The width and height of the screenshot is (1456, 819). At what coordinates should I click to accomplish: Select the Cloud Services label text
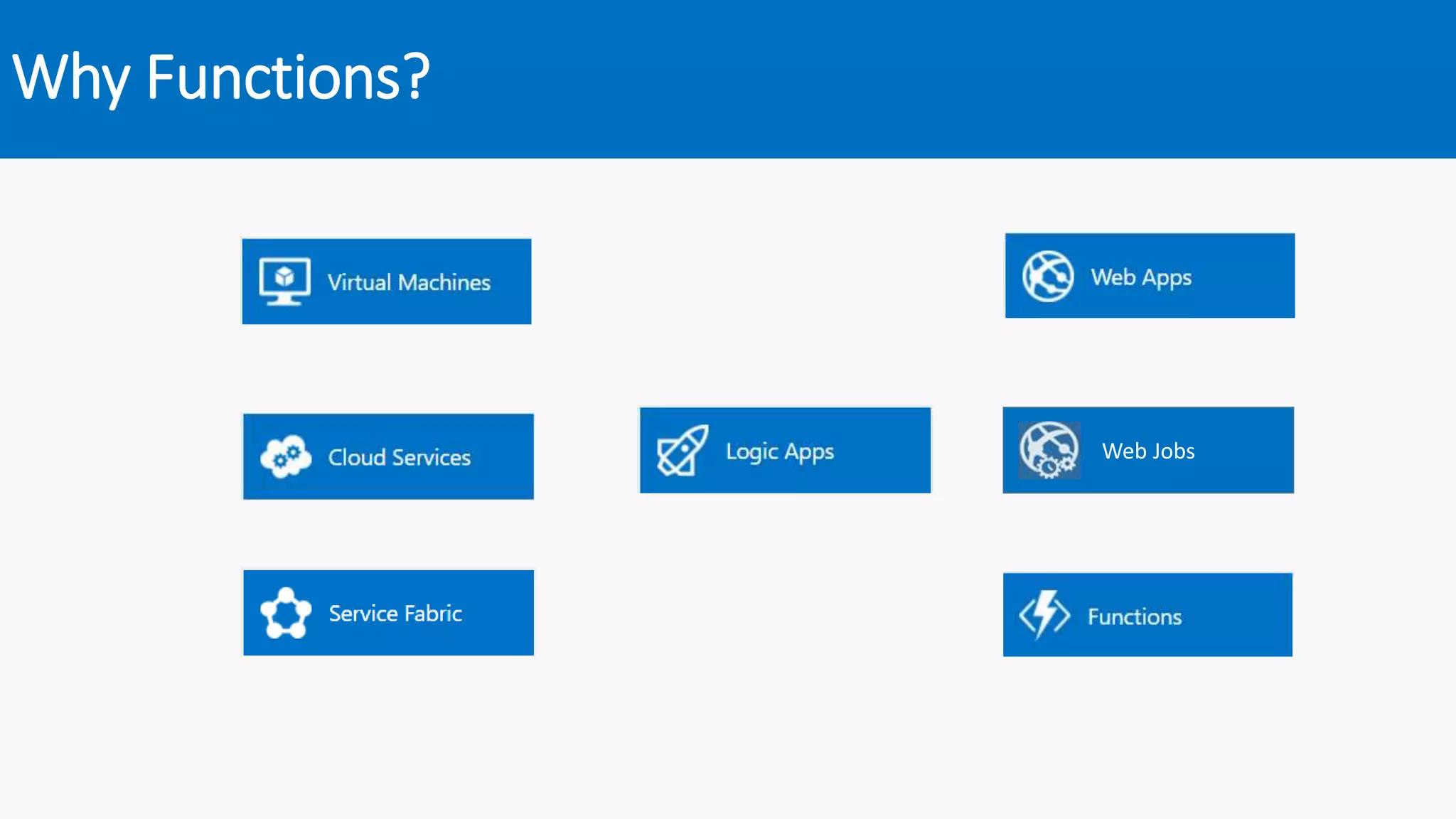400,457
